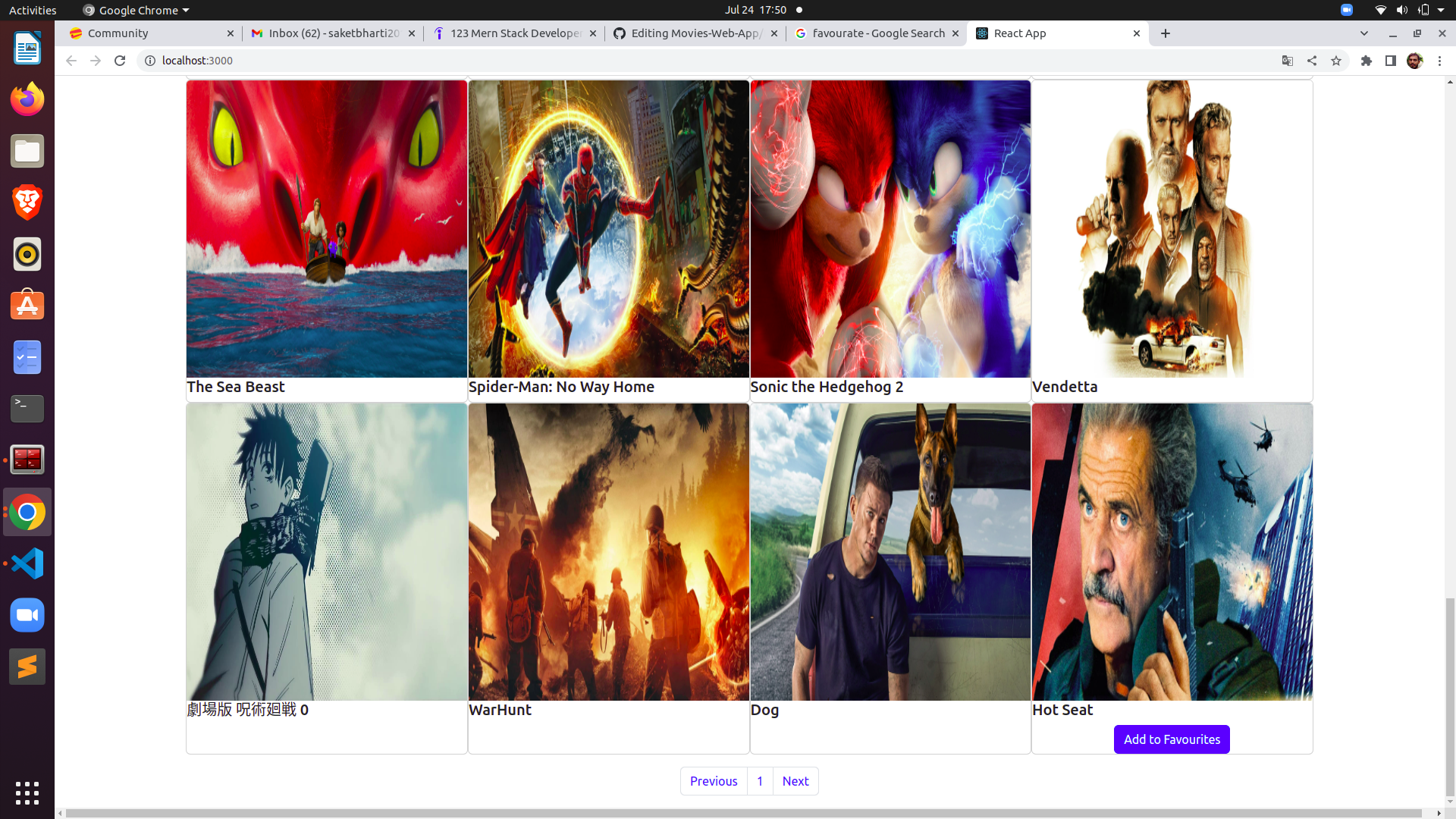The image size is (1456, 819).
Task: Switch to the Inbox Gmail tab
Action: [326, 33]
